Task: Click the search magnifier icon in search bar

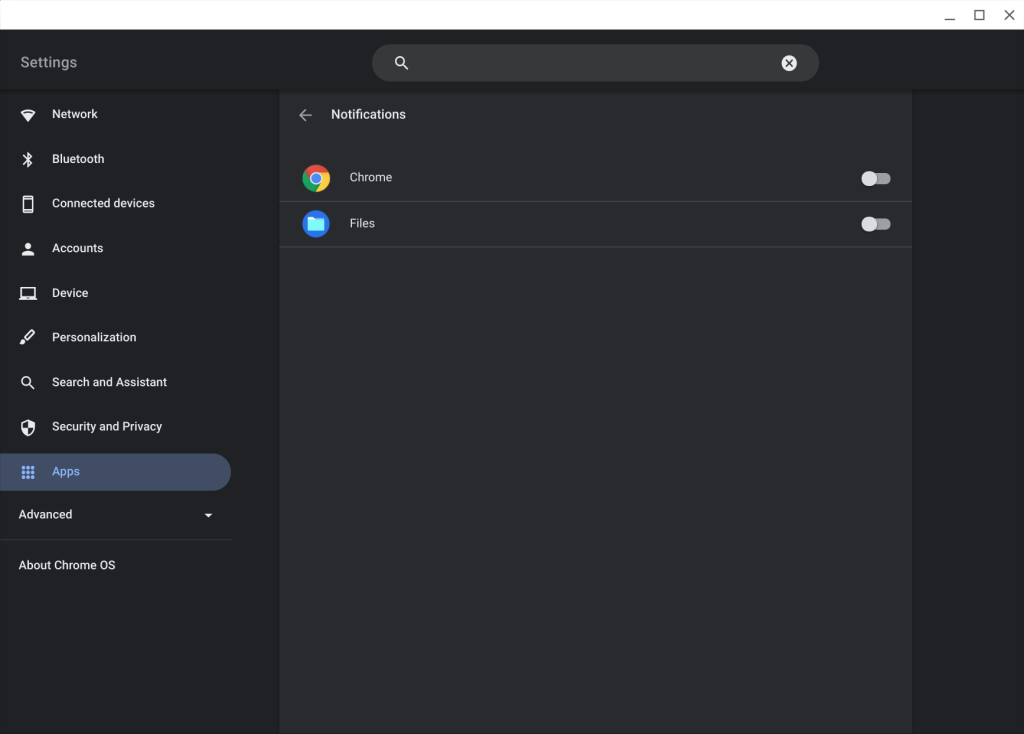Action: pos(402,63)
